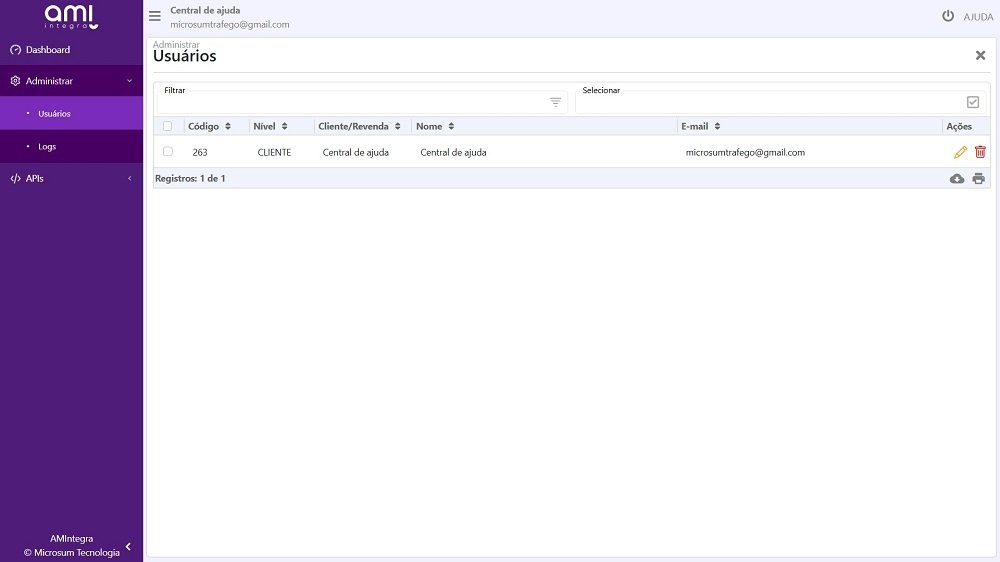Screen dimensions: 1000x562
Task: Click the Selecionar checkmark box icon
Action: [x=973, y=102]
